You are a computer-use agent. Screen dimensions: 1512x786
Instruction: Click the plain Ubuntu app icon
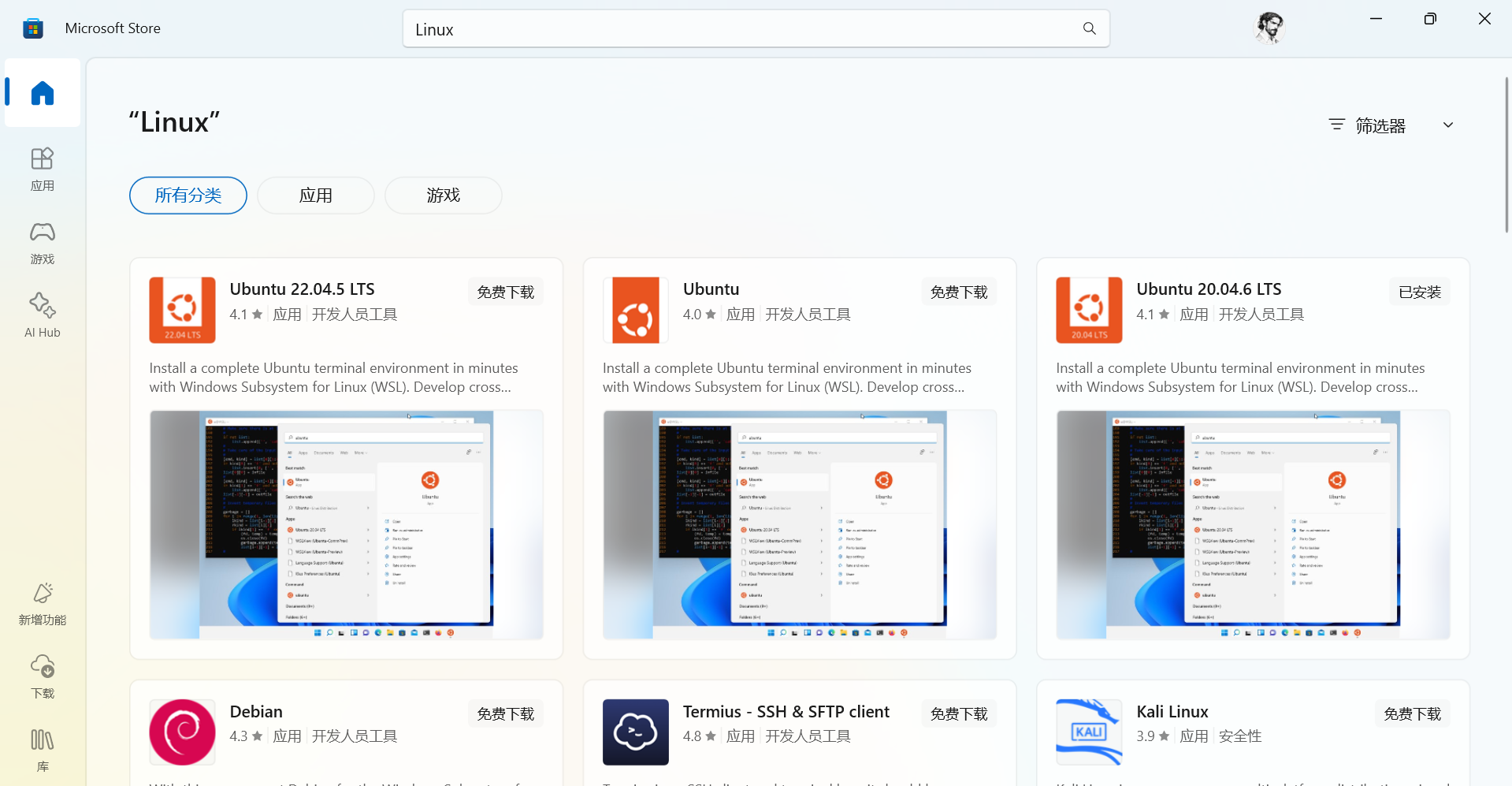[x=636, y=310]
